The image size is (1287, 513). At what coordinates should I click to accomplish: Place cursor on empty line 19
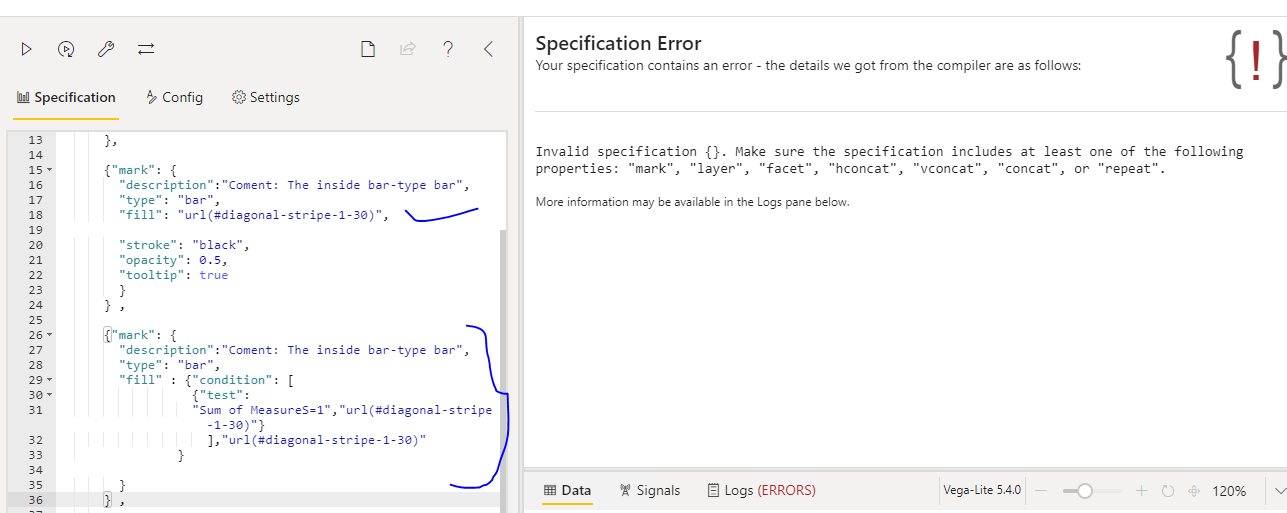pos(280,230)
